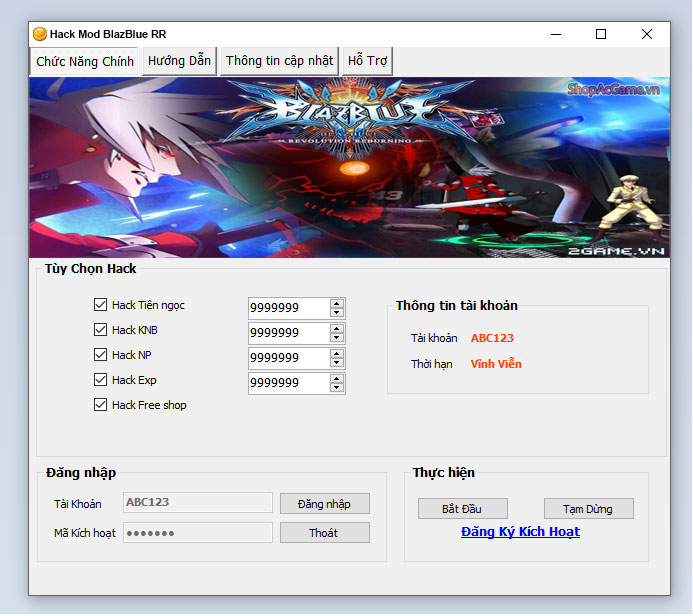The height and width of the screenshot is (616, 693).
Task: Click the ABC123 account name text
Action: pyautogui.click(x=492, y=338)
